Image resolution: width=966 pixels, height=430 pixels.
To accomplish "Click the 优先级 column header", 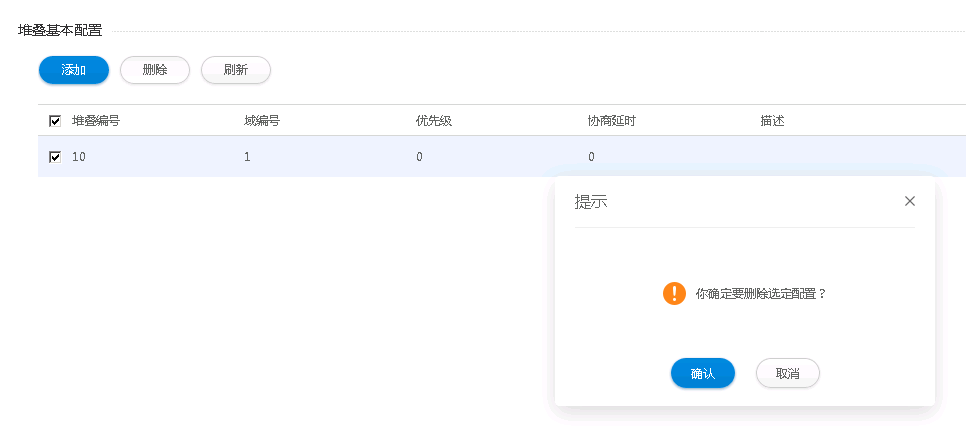I will click(x=434, y=121).
